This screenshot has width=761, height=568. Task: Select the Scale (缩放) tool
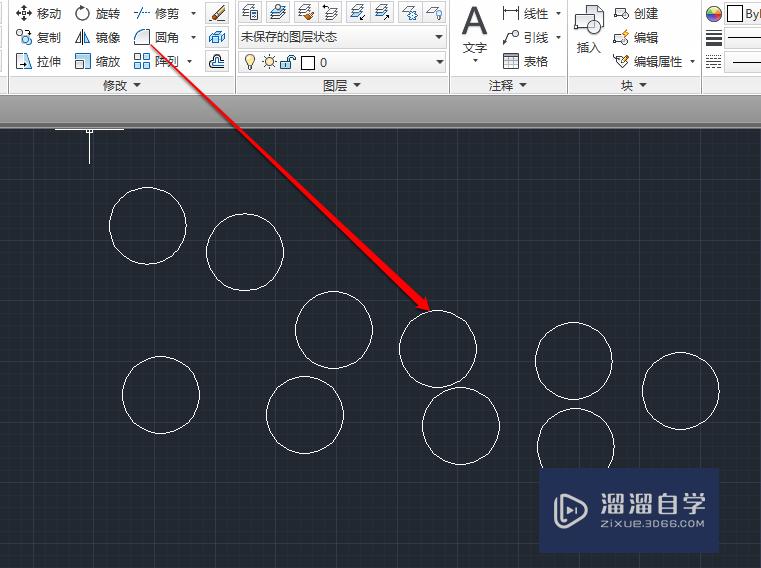[x=97, y=61]
